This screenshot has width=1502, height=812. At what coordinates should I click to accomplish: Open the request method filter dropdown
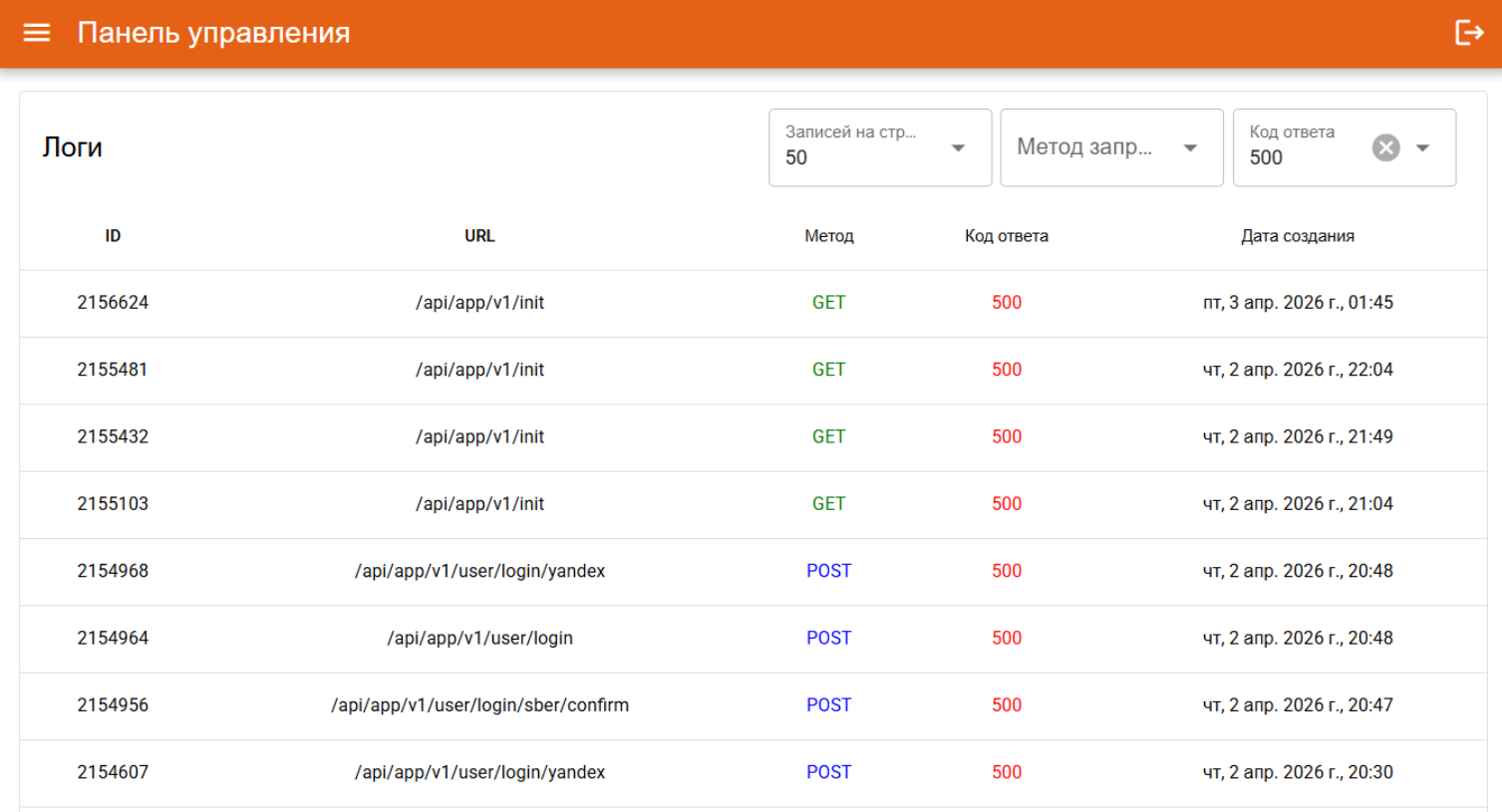pos(1110,147)
